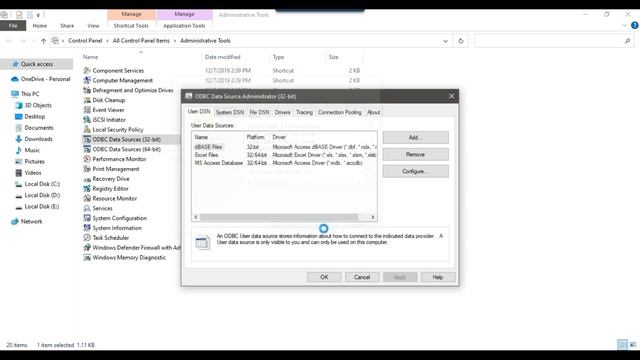Open Shortcut Tools ribbon tab
The height and width of the screenshot is (360, 640).
pyautogui.click(x=131, y=26)
